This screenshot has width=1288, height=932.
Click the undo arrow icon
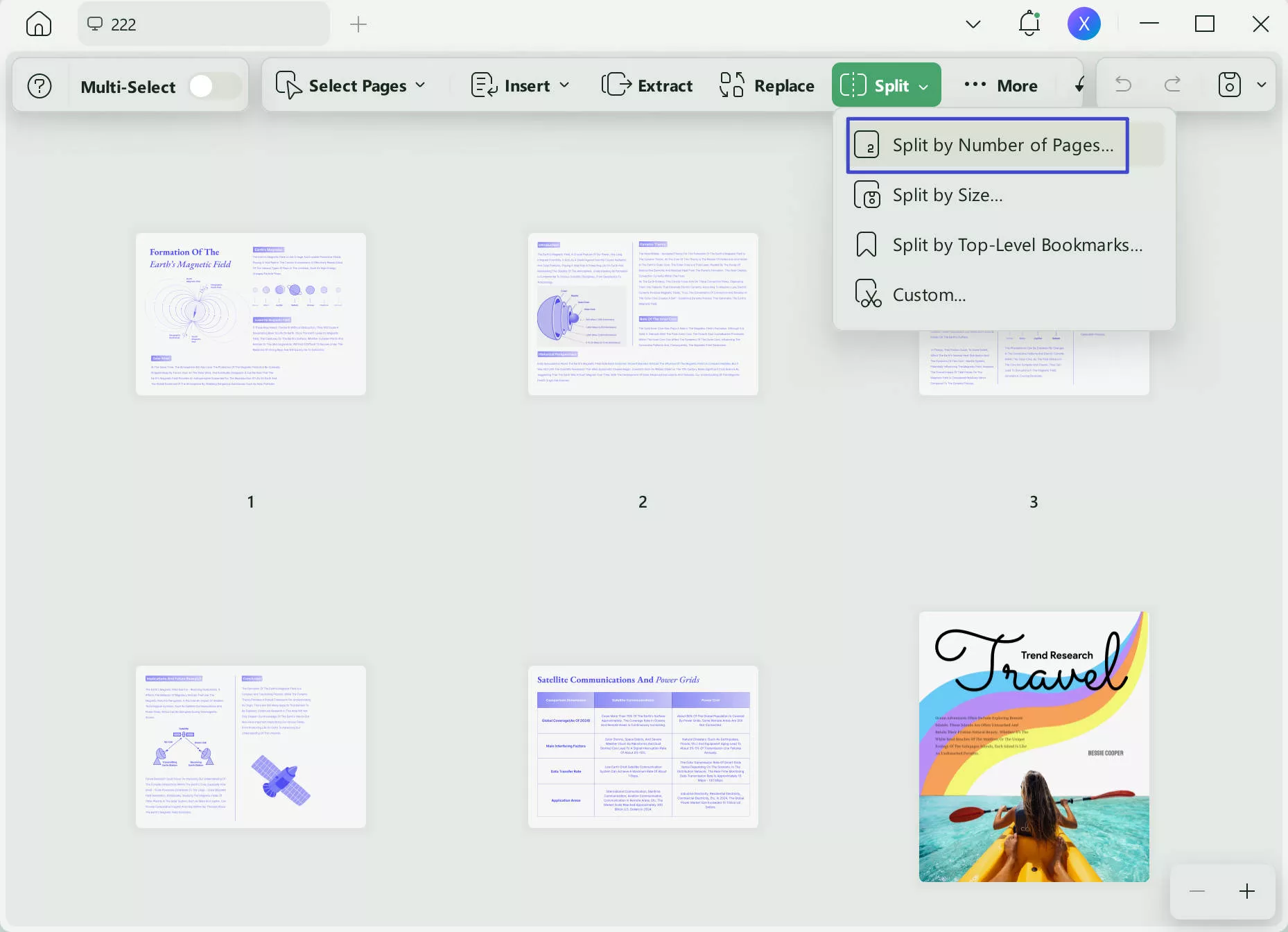point(1123,85)
